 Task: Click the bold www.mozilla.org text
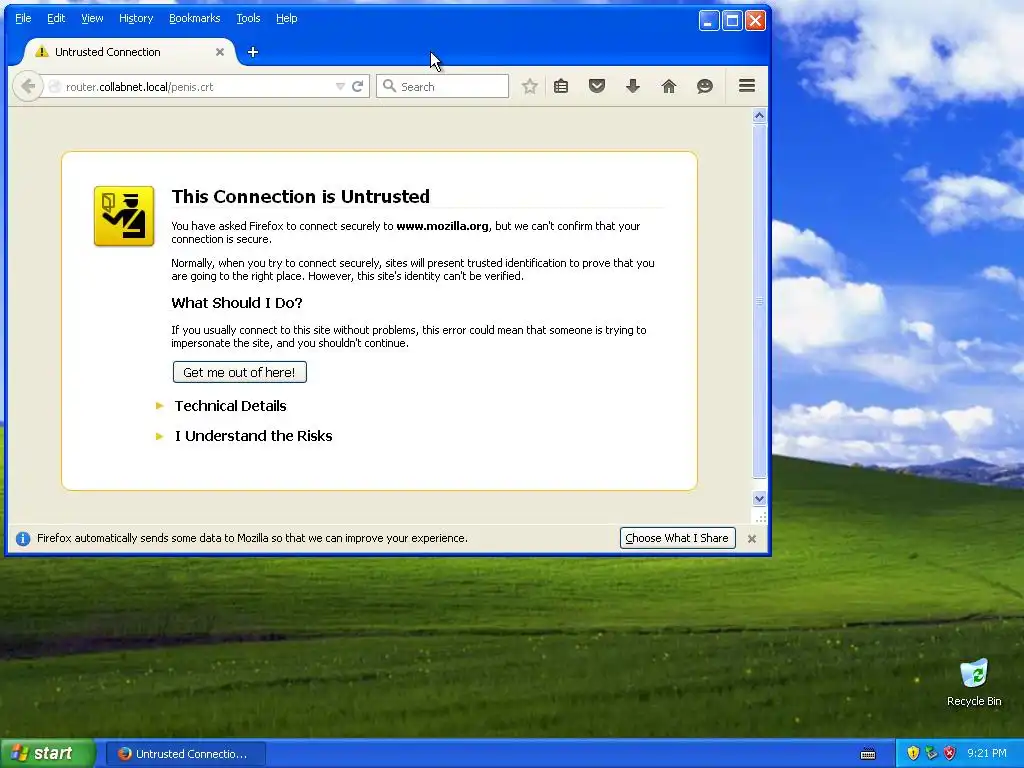[442, 226]
